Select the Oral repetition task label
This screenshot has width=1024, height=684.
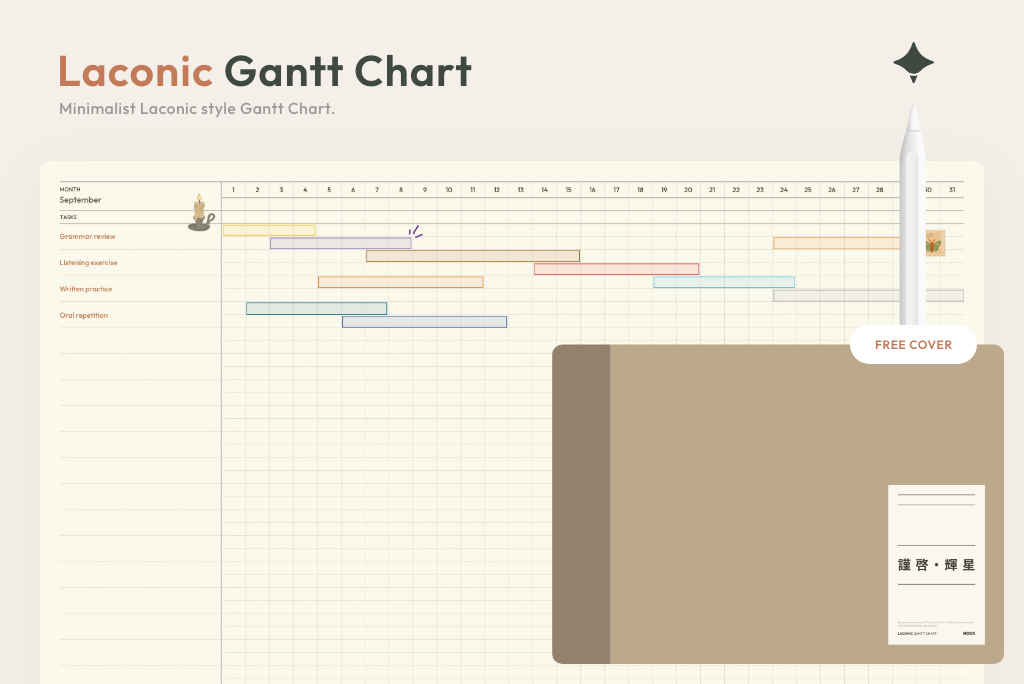click(84, 315)
